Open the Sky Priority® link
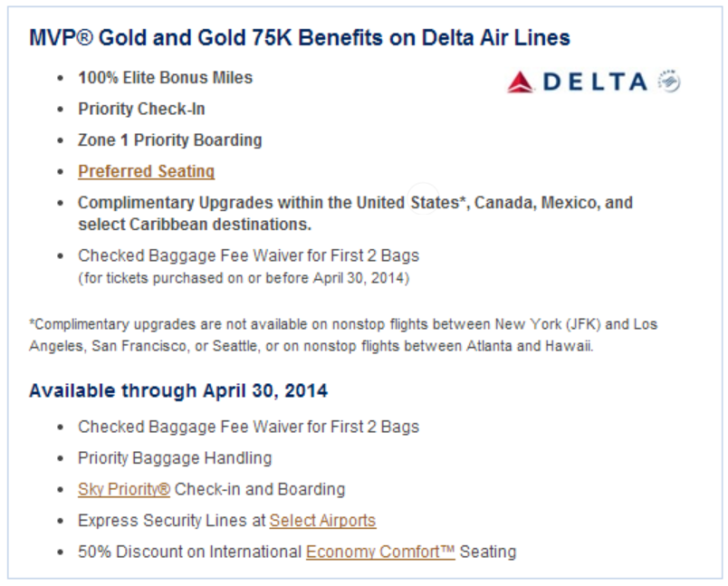This screenshot has width=728, height=586. coord(124,489)
